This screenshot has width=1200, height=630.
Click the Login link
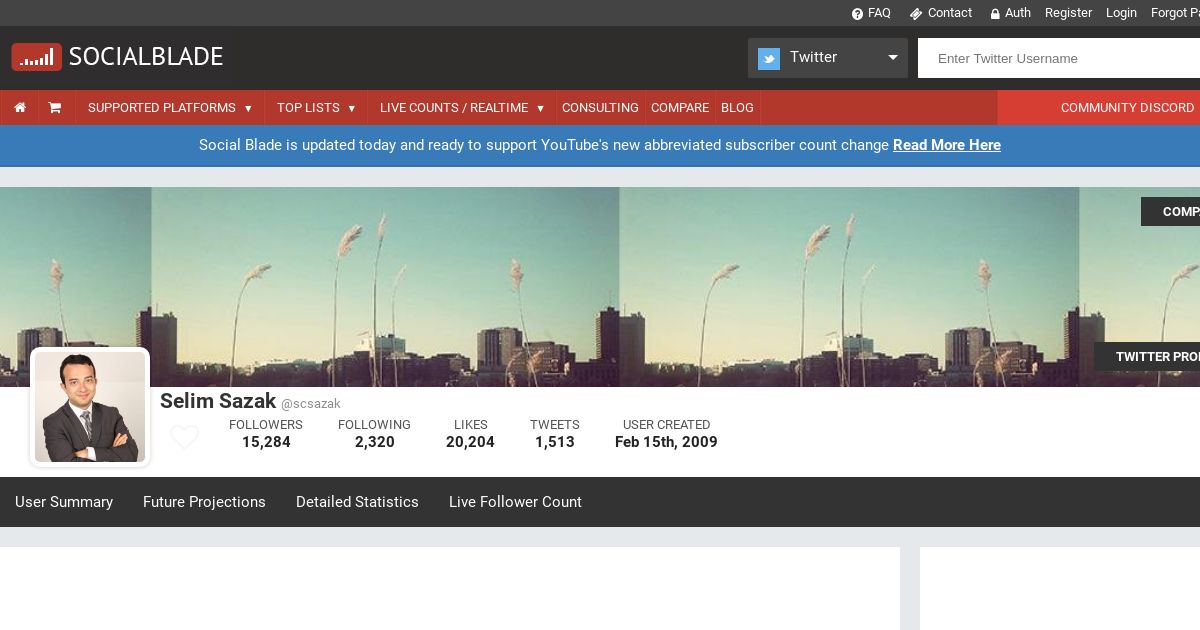point(1121,13)
